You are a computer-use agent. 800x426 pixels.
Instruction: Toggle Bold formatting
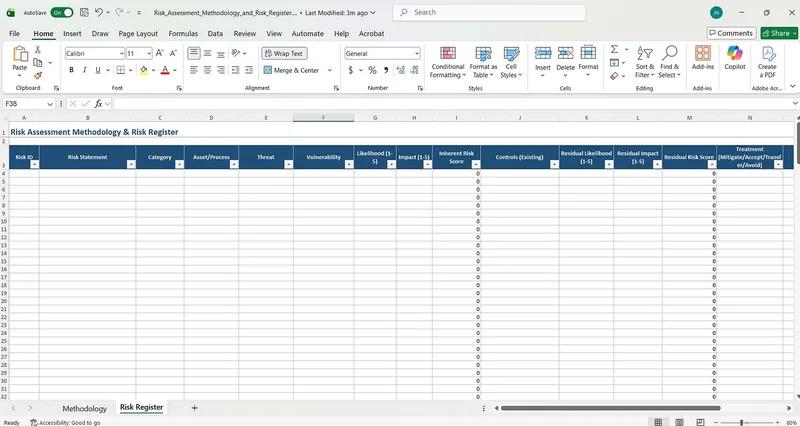[x=71, y=70]
